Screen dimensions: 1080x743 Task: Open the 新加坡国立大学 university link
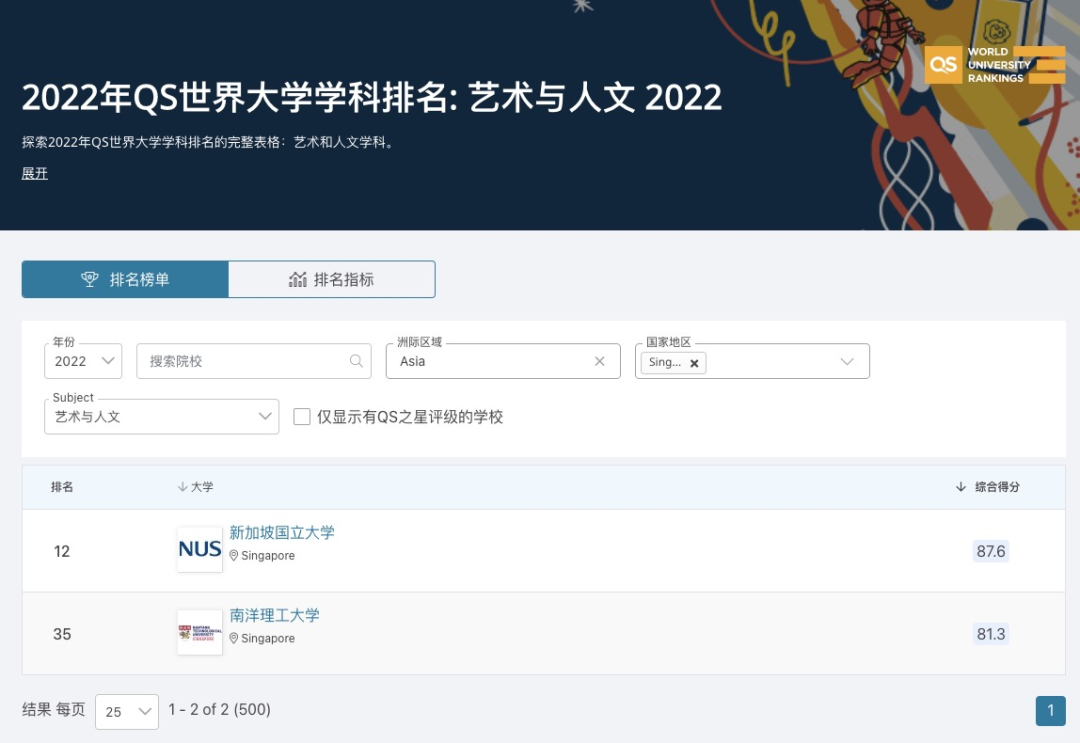pos(282,532)
